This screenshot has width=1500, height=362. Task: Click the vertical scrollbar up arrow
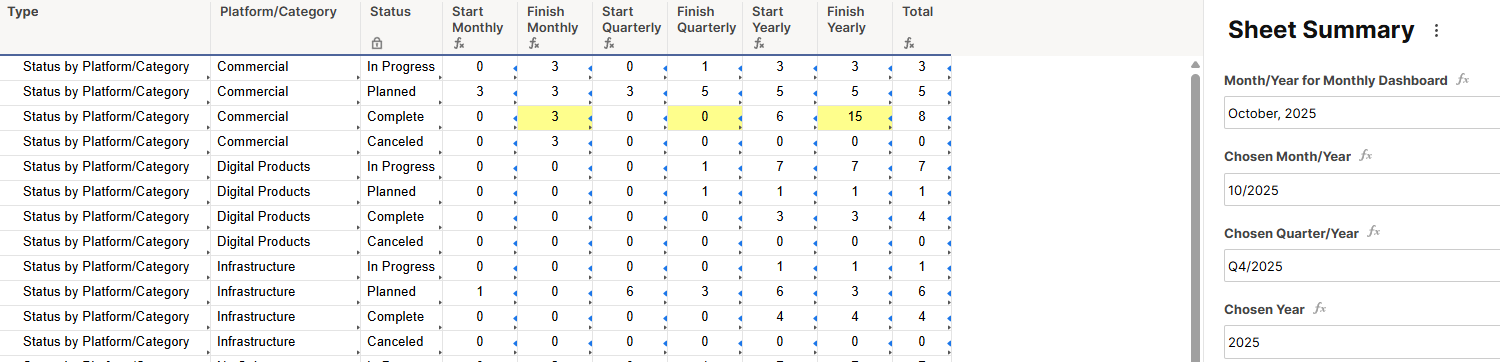click(x=1195, y=66)
